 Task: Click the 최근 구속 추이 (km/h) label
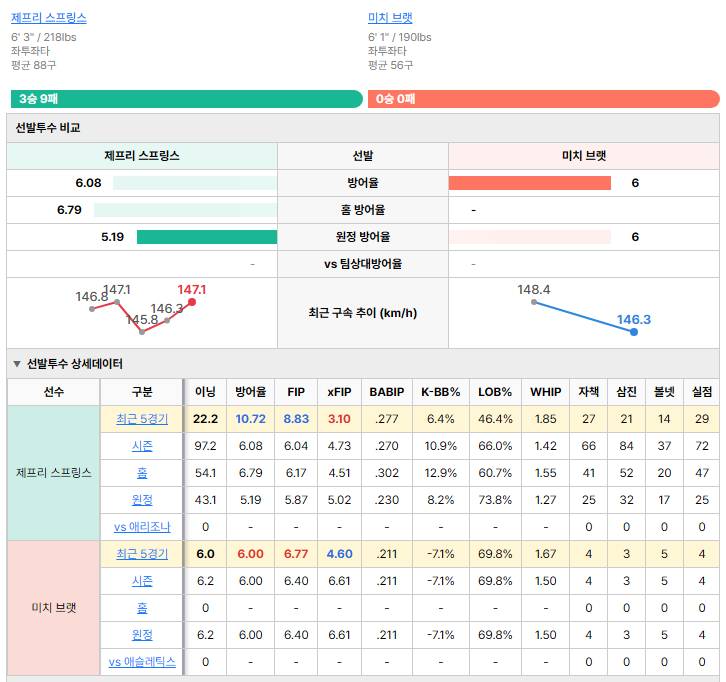point(363,313)
